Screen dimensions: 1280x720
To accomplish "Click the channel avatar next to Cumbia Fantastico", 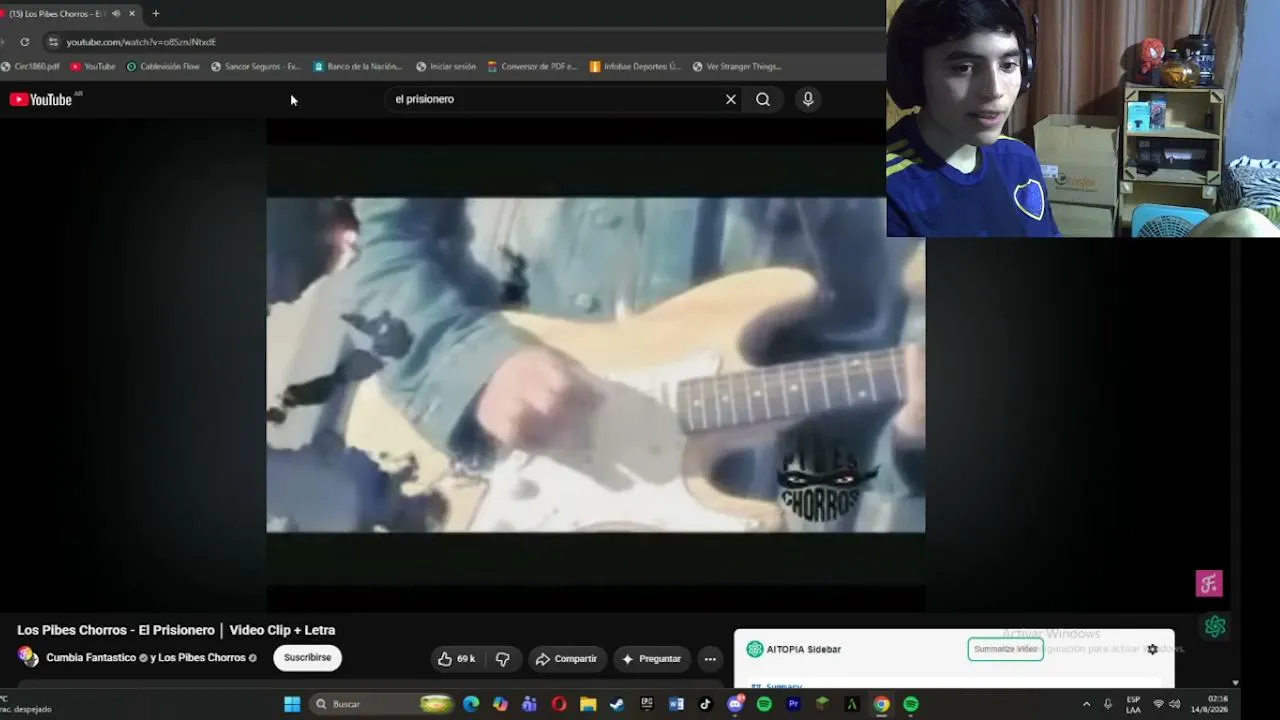I will (x=28, y=657).
